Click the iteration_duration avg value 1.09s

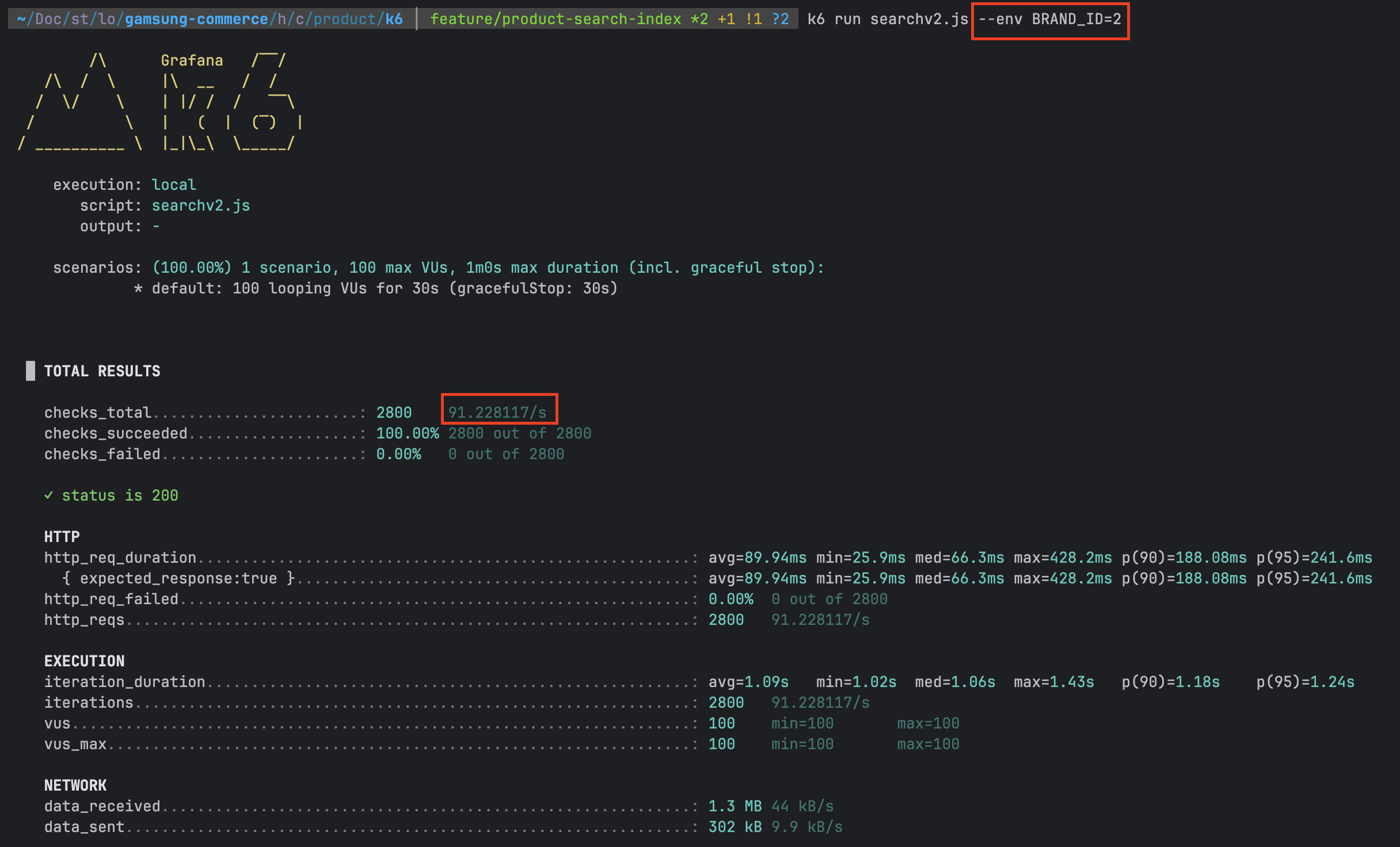(x=766, y=681)
